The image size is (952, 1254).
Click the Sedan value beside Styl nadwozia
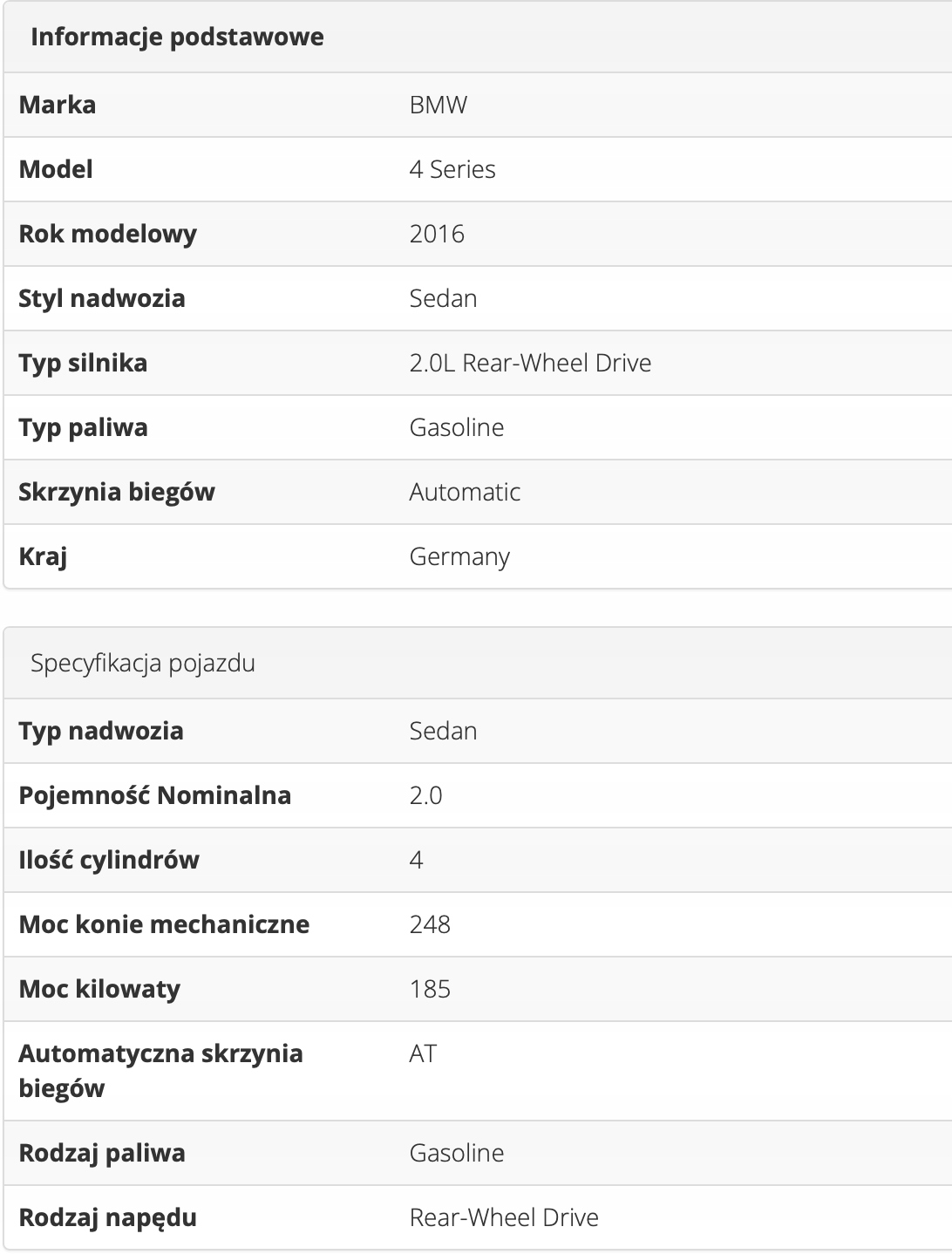point(443,299)
